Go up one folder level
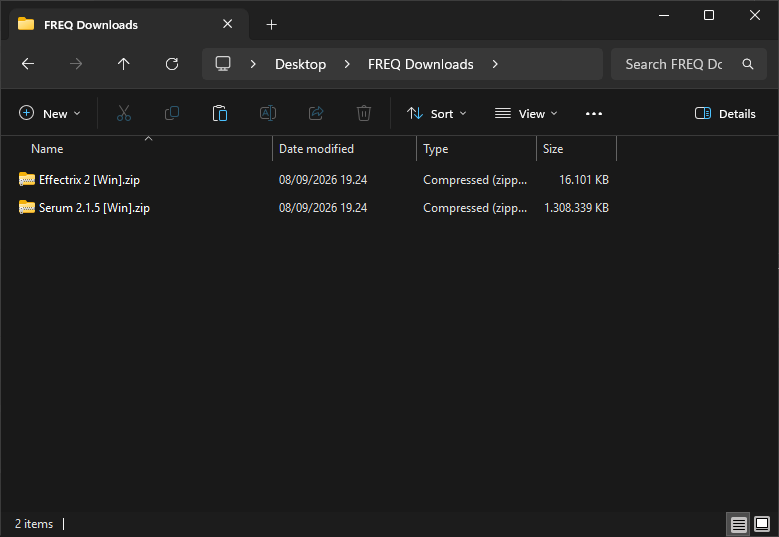Image resolution: width=779 pixels, height=537 pixels. [x=123, y=64]
